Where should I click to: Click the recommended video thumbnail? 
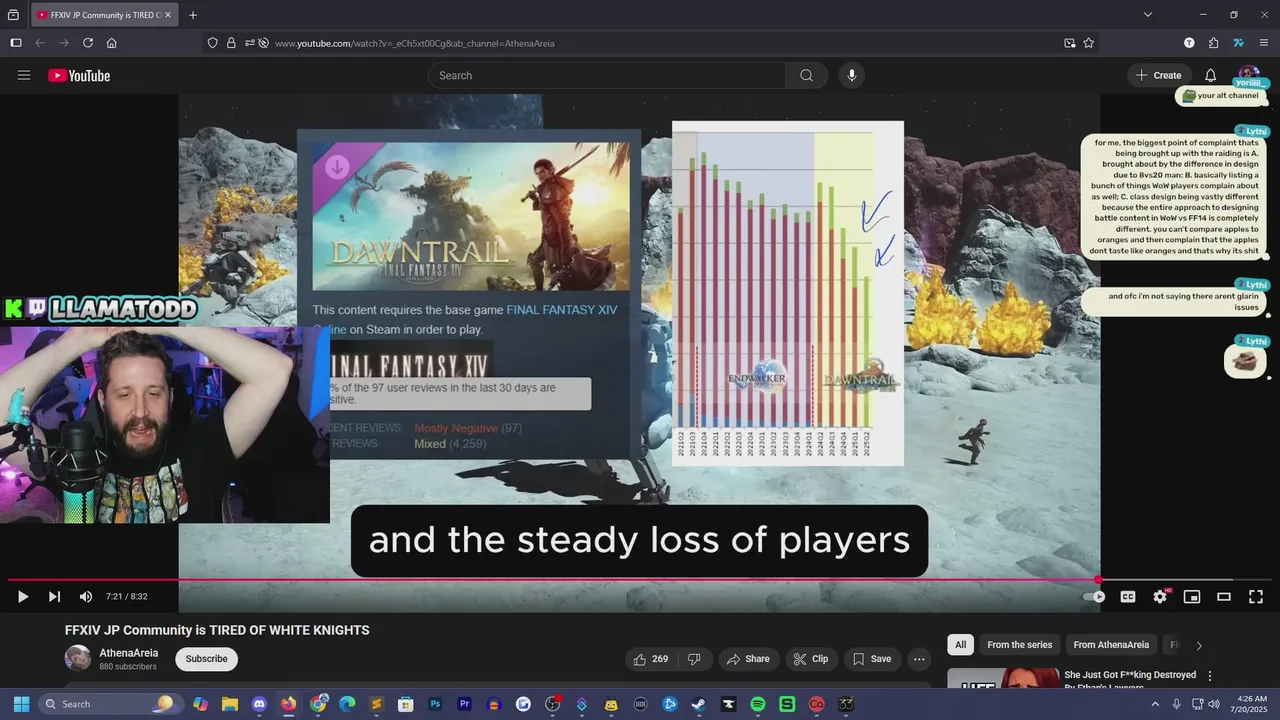tap(1003, 679)
